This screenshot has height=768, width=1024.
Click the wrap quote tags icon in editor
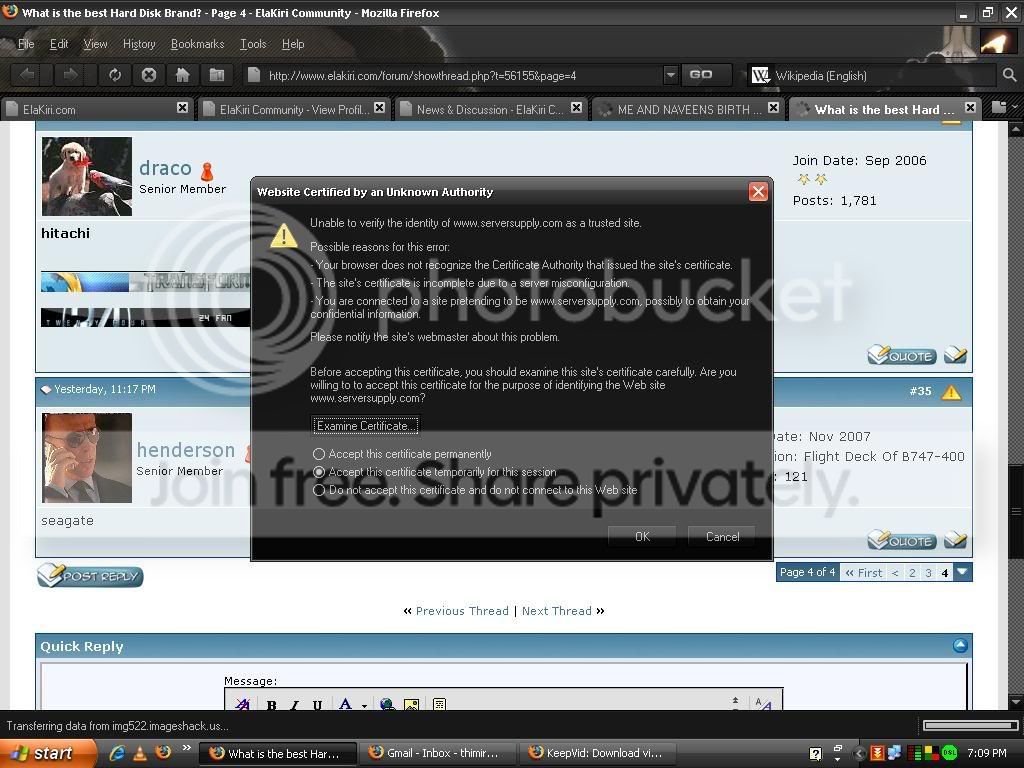tap(440, 705)
